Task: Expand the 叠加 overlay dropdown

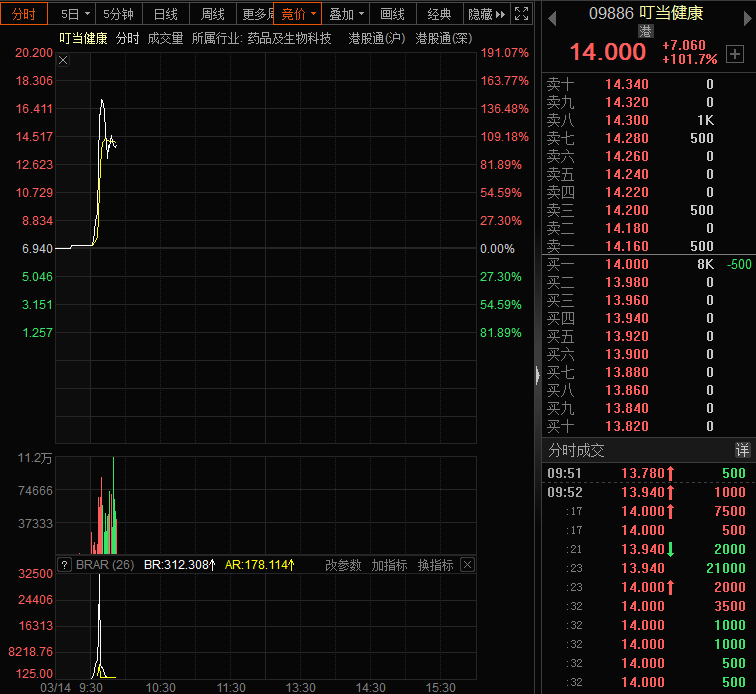Action: (x=346, y=14)
